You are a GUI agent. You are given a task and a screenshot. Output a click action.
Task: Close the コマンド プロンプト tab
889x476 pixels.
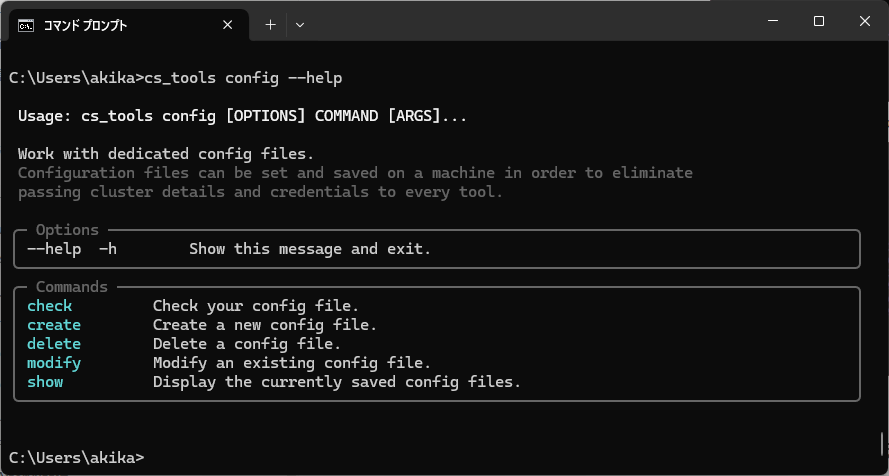(x=233, y=24)
